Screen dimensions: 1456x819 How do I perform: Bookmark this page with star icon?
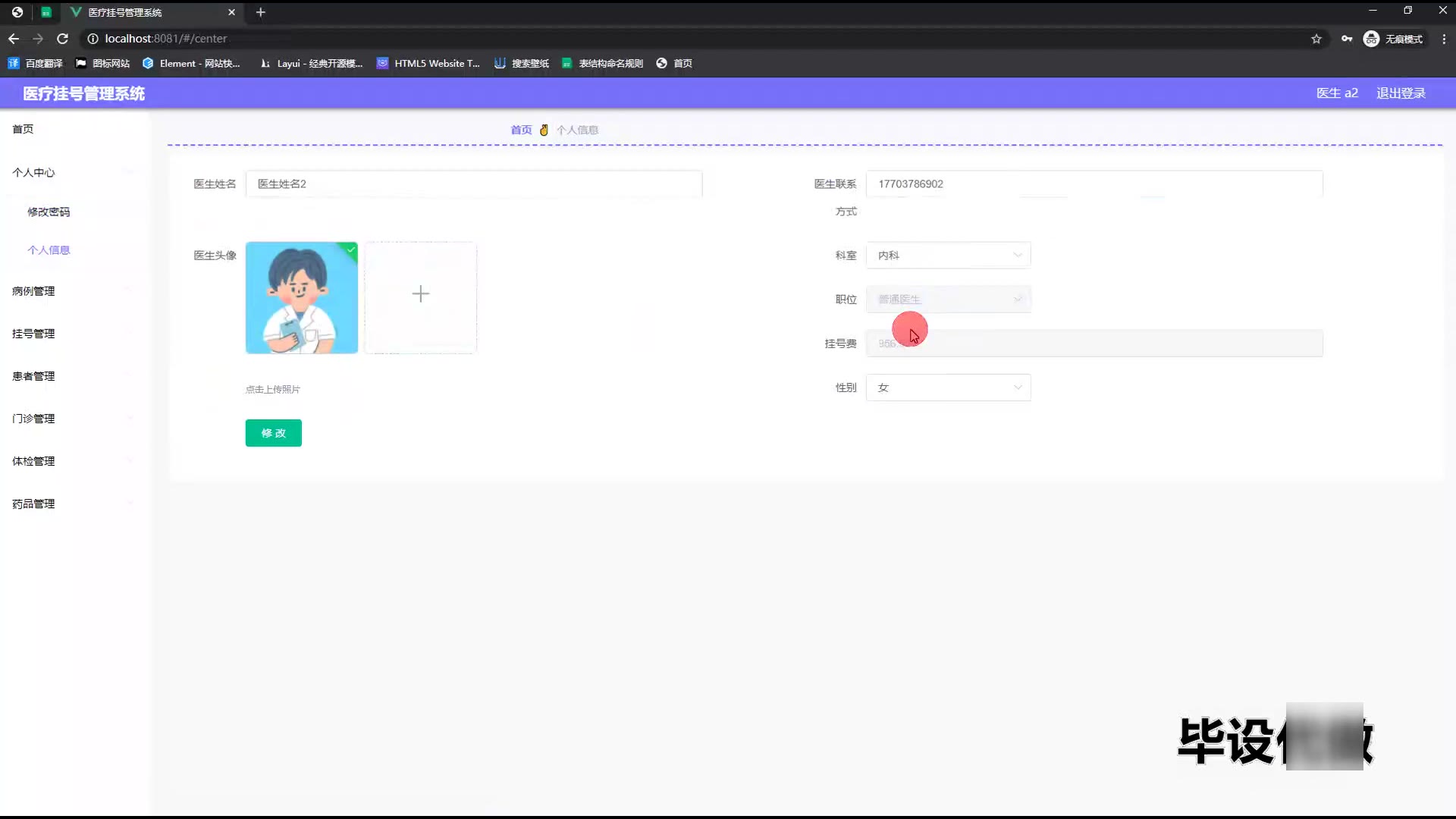(x=1316, y=39)
